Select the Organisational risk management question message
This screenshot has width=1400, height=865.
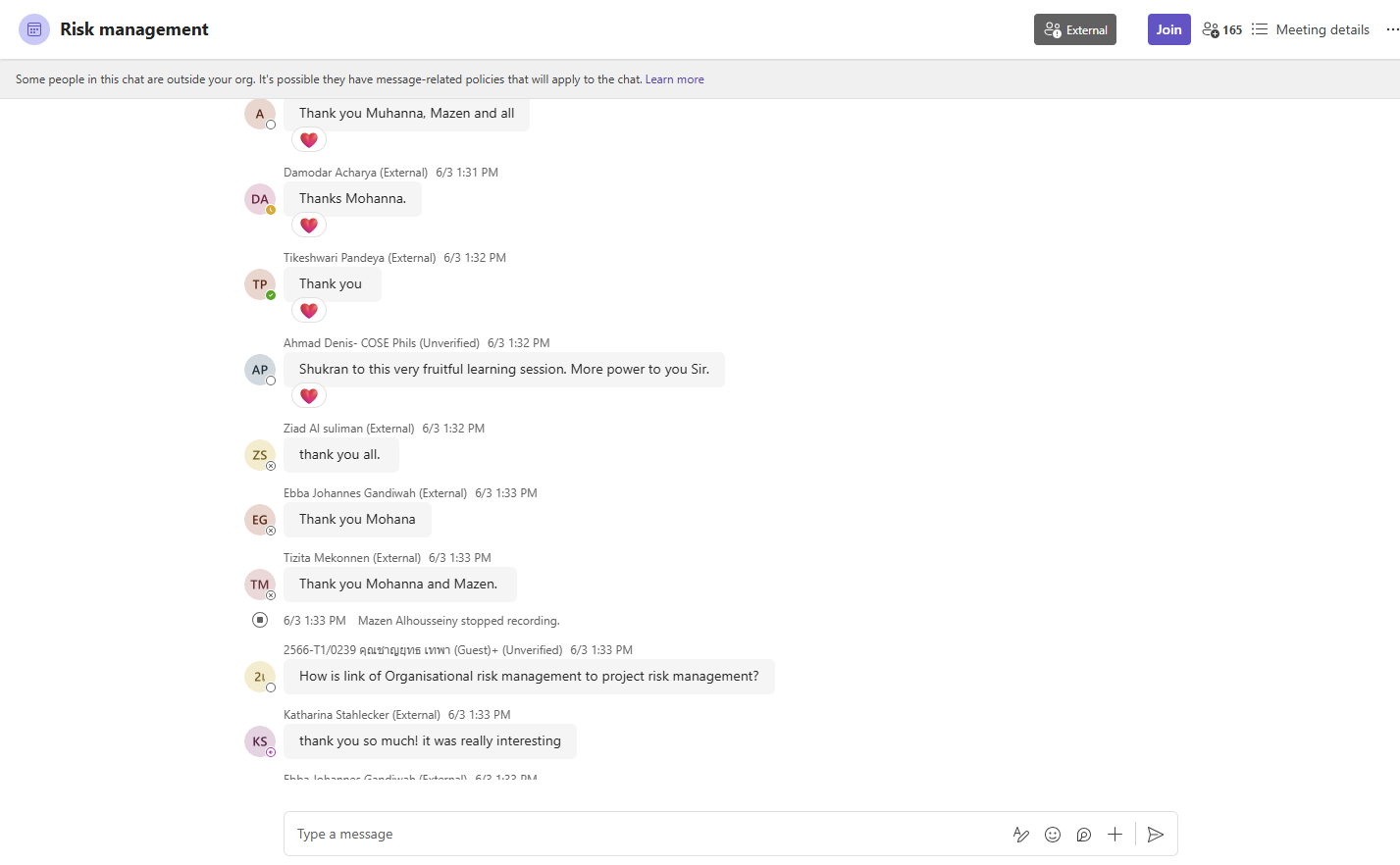529,677
